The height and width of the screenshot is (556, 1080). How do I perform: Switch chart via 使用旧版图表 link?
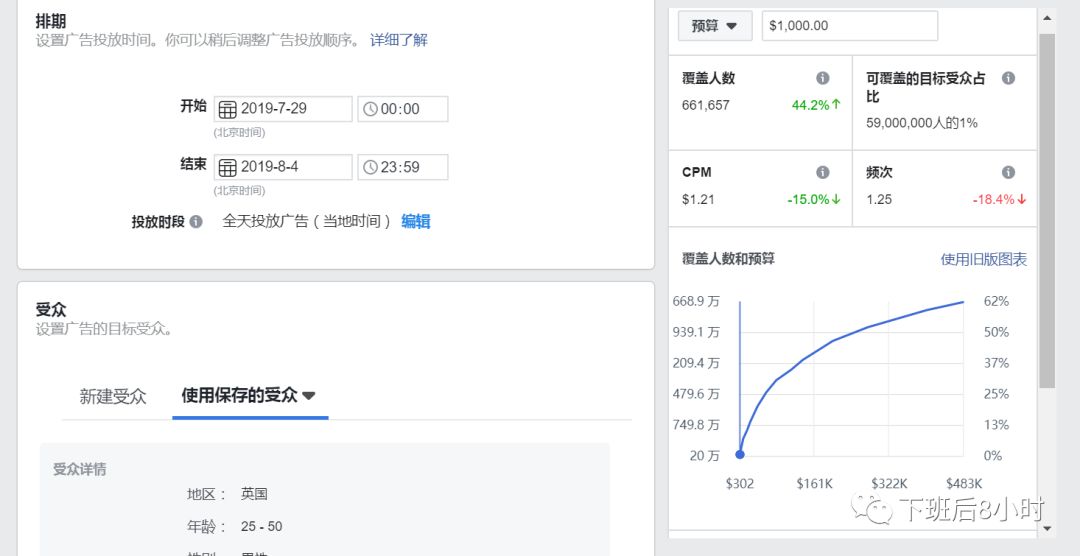click(984, 259)
